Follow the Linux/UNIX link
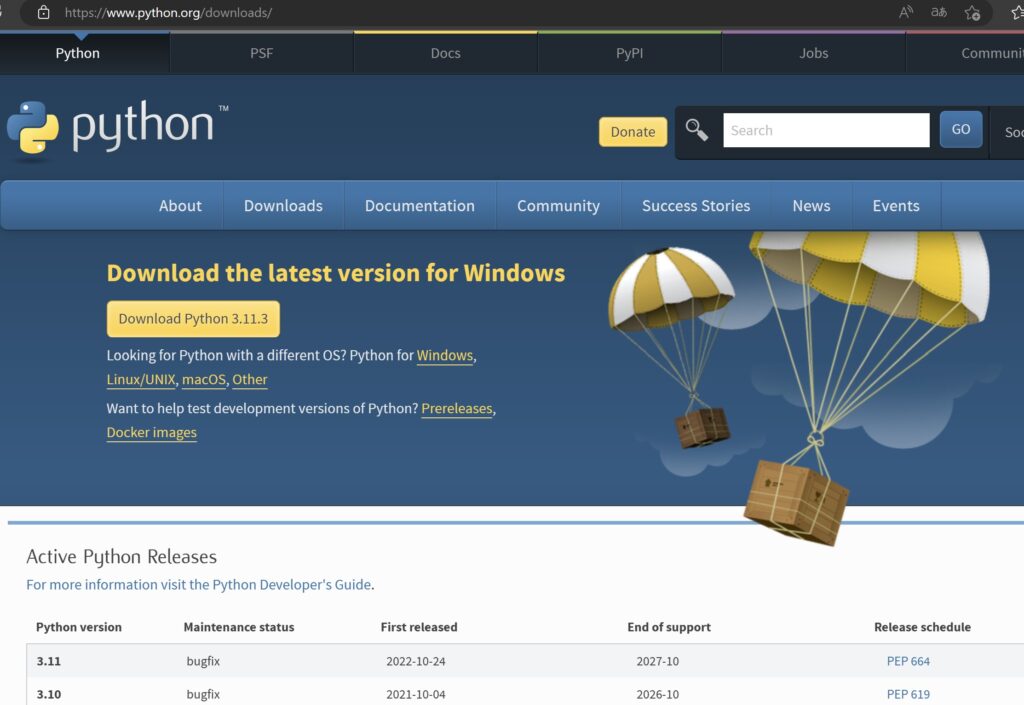This screenshot has width=1024, height=705. pyautogui.click(x=141, y=379)
